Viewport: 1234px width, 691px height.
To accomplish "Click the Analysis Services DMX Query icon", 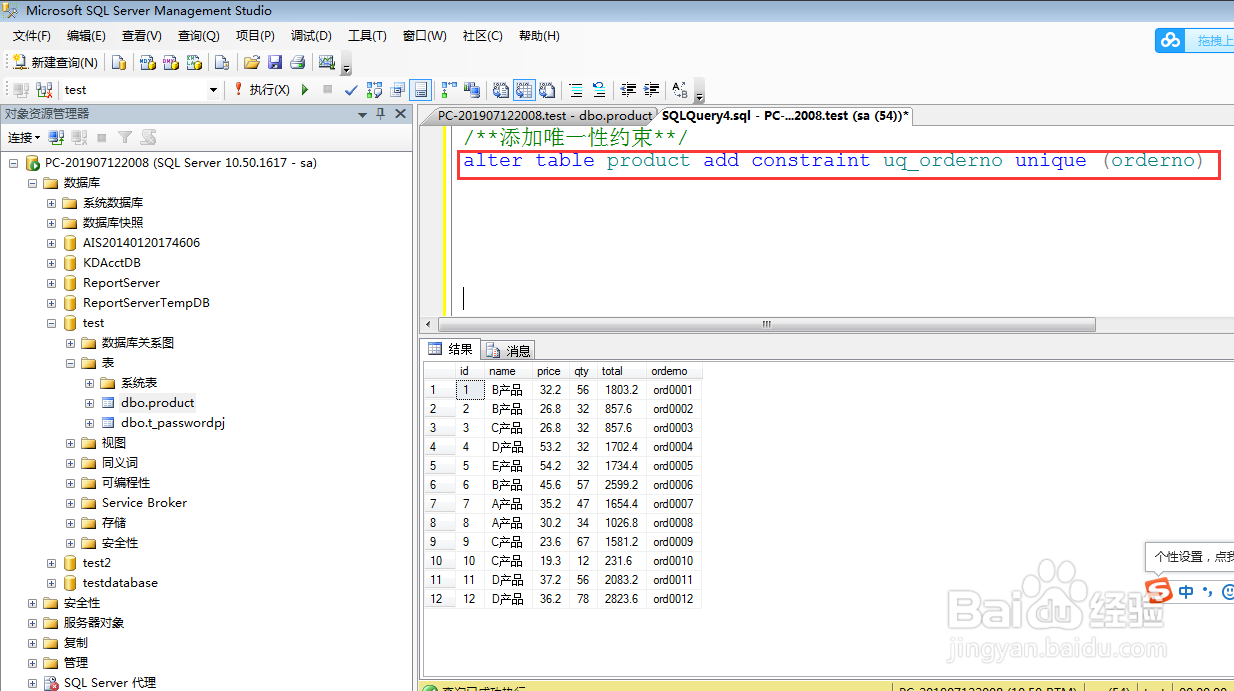I will [171, 62].
